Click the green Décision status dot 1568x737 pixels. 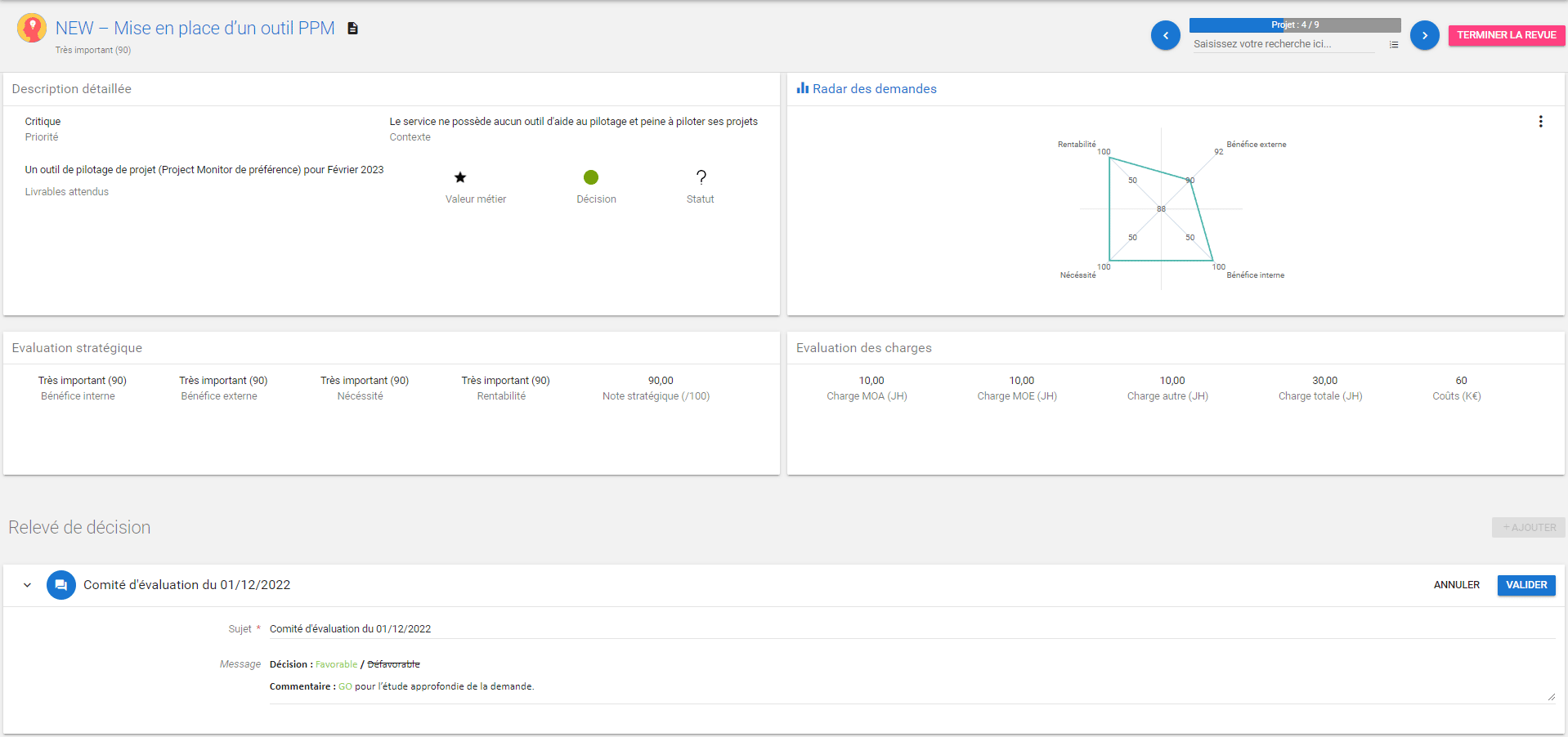pos(591,177)
